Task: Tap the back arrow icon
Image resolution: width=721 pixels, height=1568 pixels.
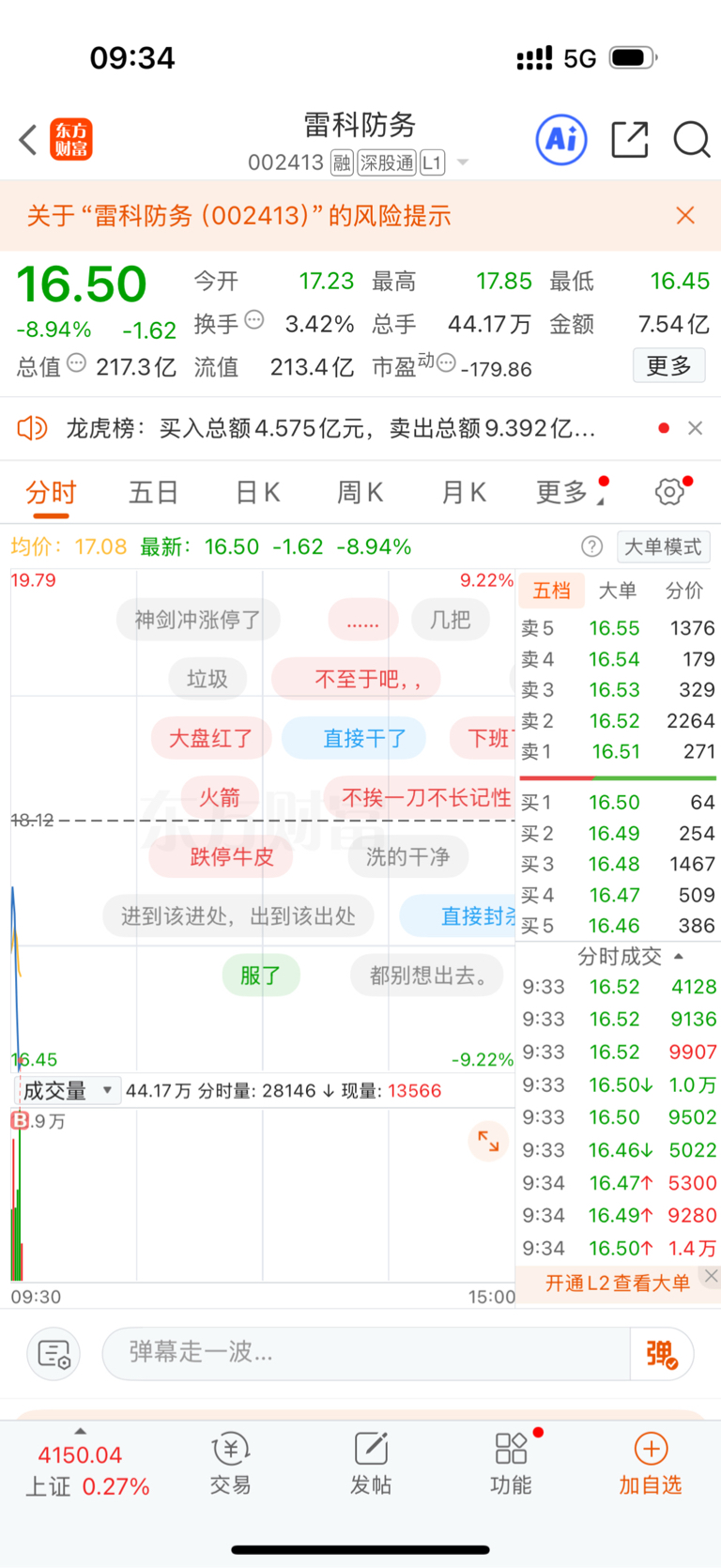Action: [28, 140]
